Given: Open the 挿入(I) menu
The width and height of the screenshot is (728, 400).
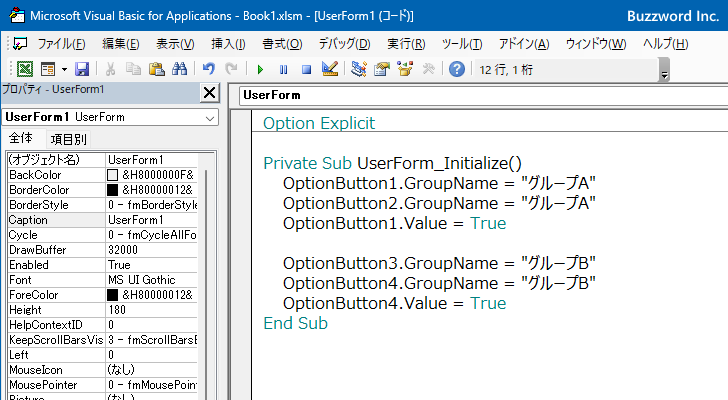Looking at the screenshot, I should (x=228, y=44).
